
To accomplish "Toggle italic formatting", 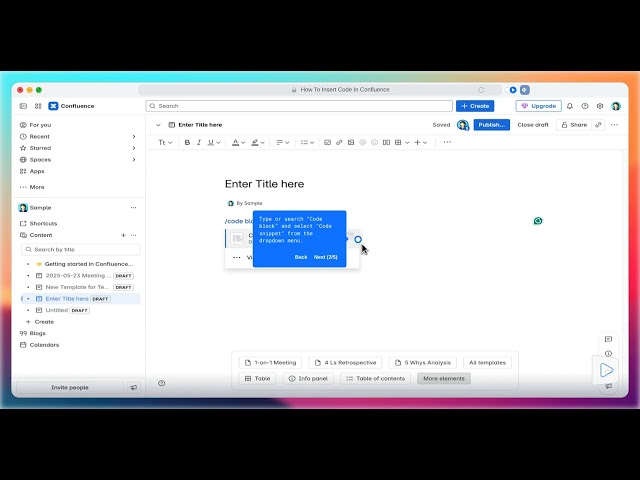I will click(x=199, y=142).
